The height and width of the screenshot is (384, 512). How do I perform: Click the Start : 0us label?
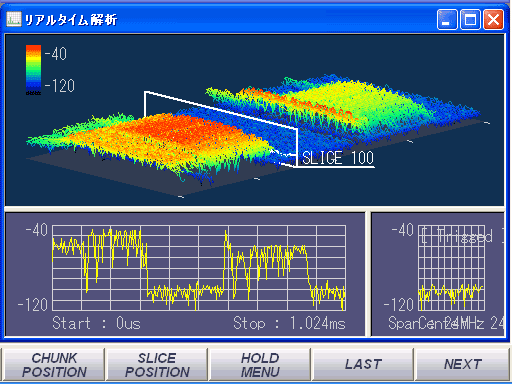[96, 323]
